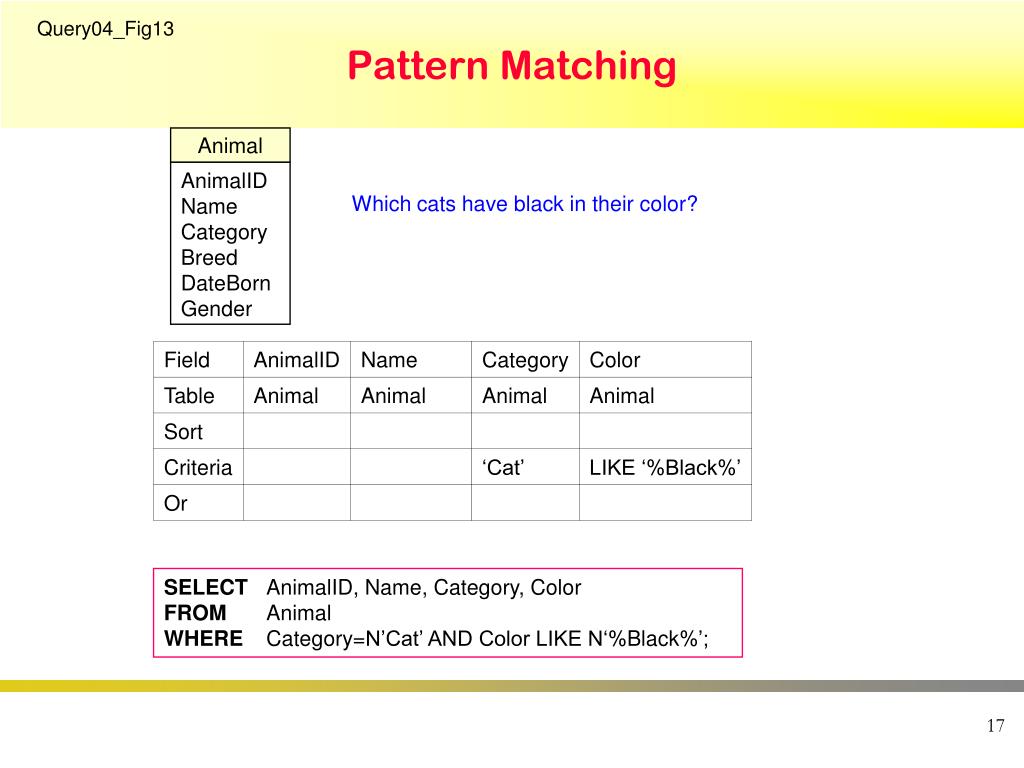Select the SELECT column list 'AnimalID, Name, Category, Color'
The image size is (1024, 768).
point(423,588)
